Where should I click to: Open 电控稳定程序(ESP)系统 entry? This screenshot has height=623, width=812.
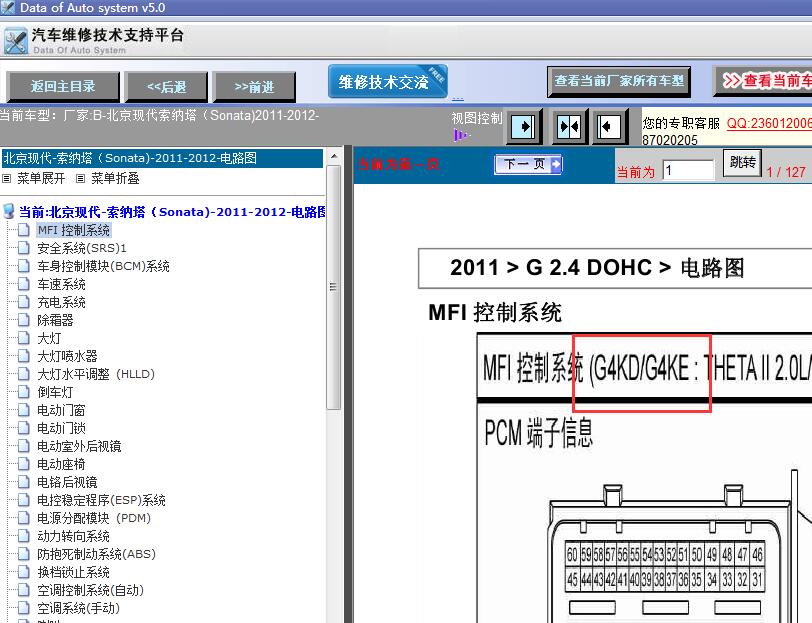(101, 500)
